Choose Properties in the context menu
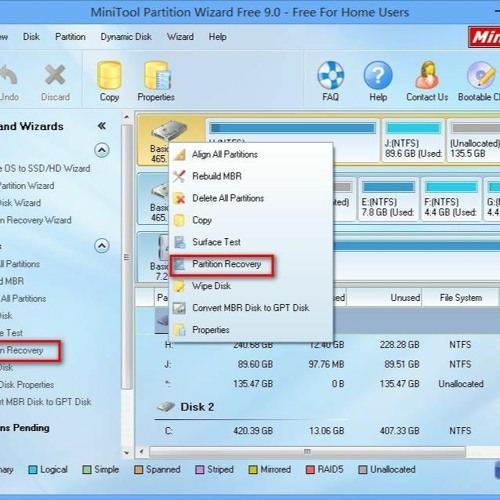The image size is (500, 500). 211,330
